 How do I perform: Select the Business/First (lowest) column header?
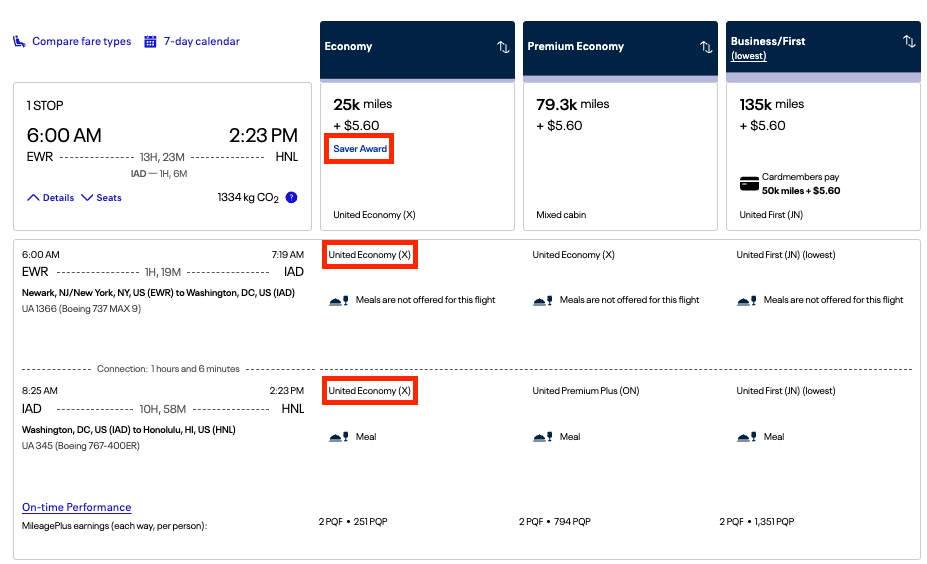[800, 47]
